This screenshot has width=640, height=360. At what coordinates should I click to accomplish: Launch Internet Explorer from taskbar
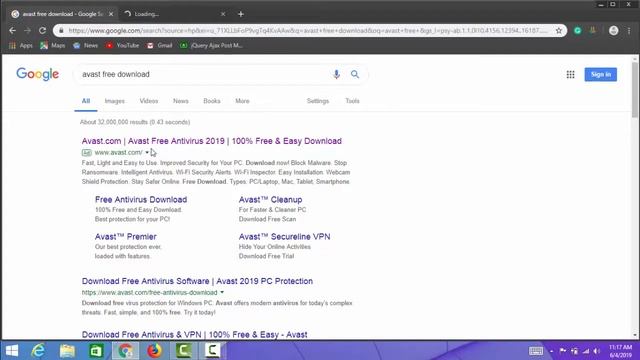pyautogui.click(x=38, y=351)
